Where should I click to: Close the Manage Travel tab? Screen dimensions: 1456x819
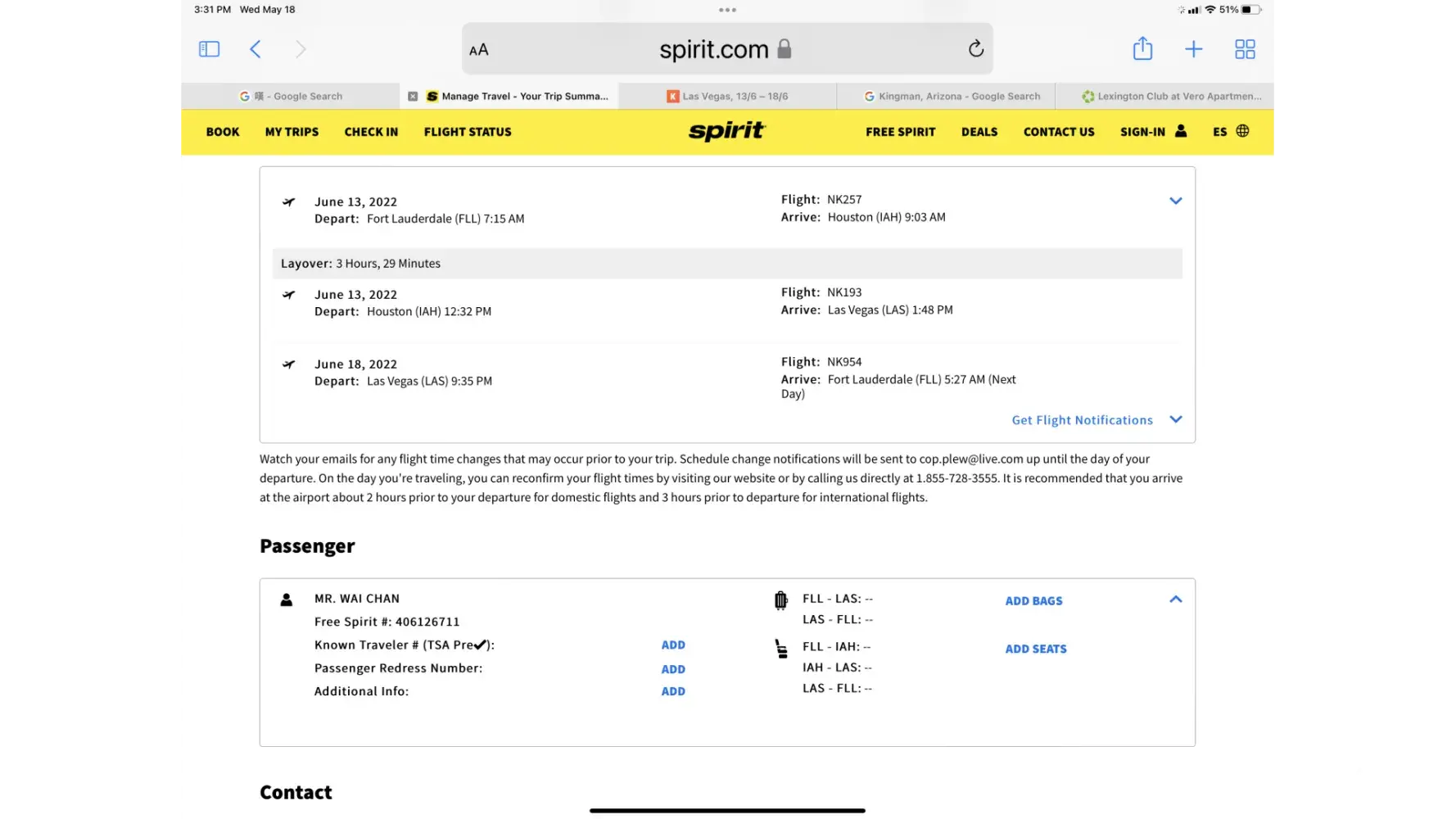click(x=413, y=96)
